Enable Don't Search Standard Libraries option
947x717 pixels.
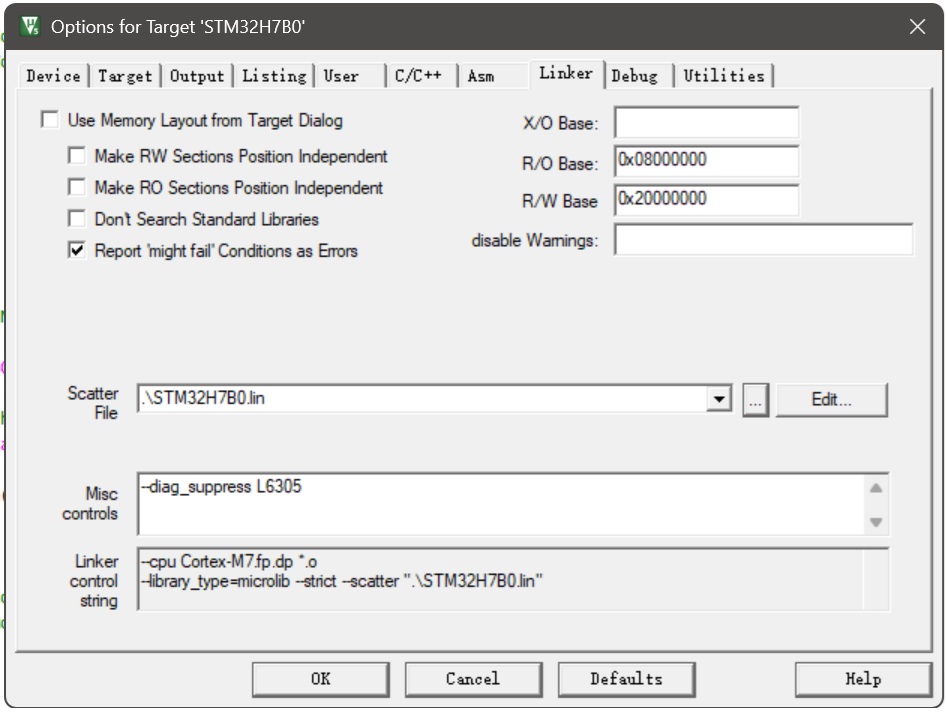click(77, 219)
